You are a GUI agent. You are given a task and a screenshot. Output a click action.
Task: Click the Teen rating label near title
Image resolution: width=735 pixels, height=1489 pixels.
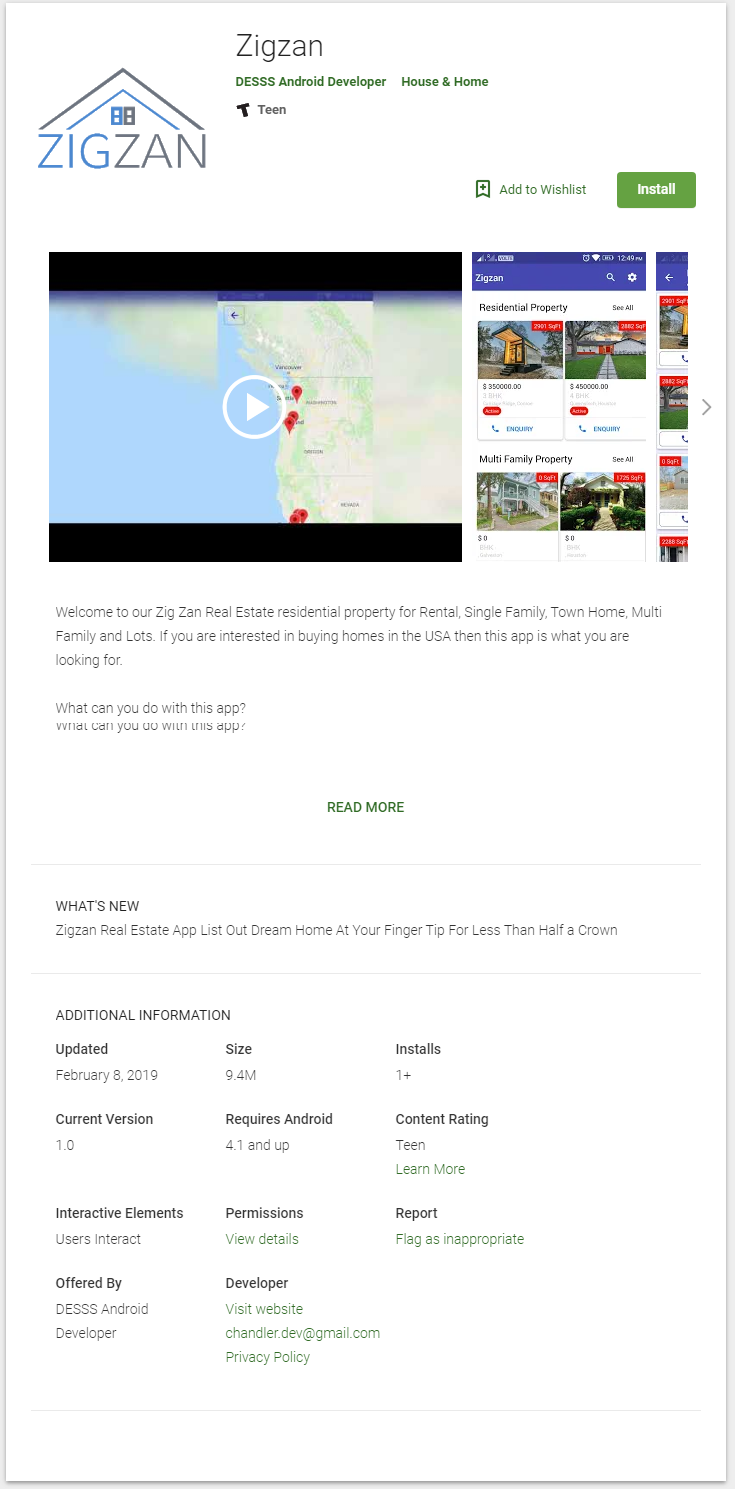272,110
